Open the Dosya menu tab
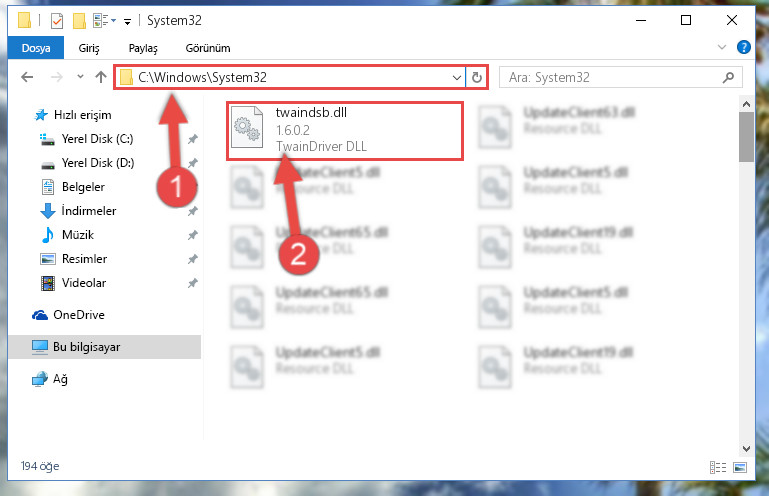769x496 pixels. (x=36, y=48)
